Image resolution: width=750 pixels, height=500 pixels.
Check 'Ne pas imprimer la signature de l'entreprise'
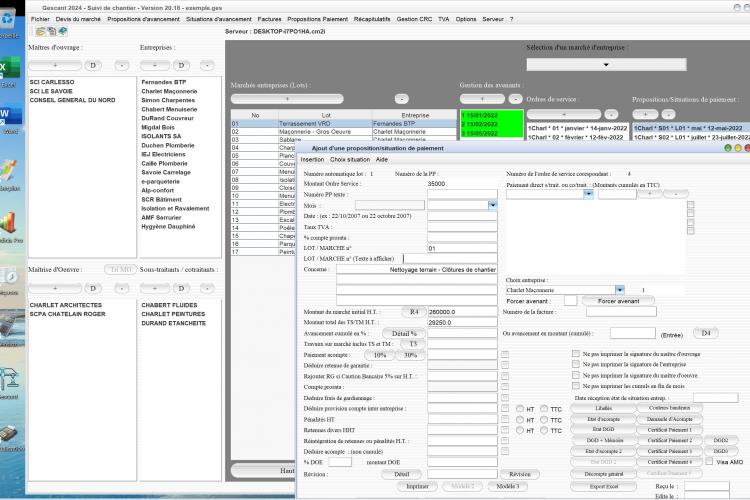tap(575, 364)
